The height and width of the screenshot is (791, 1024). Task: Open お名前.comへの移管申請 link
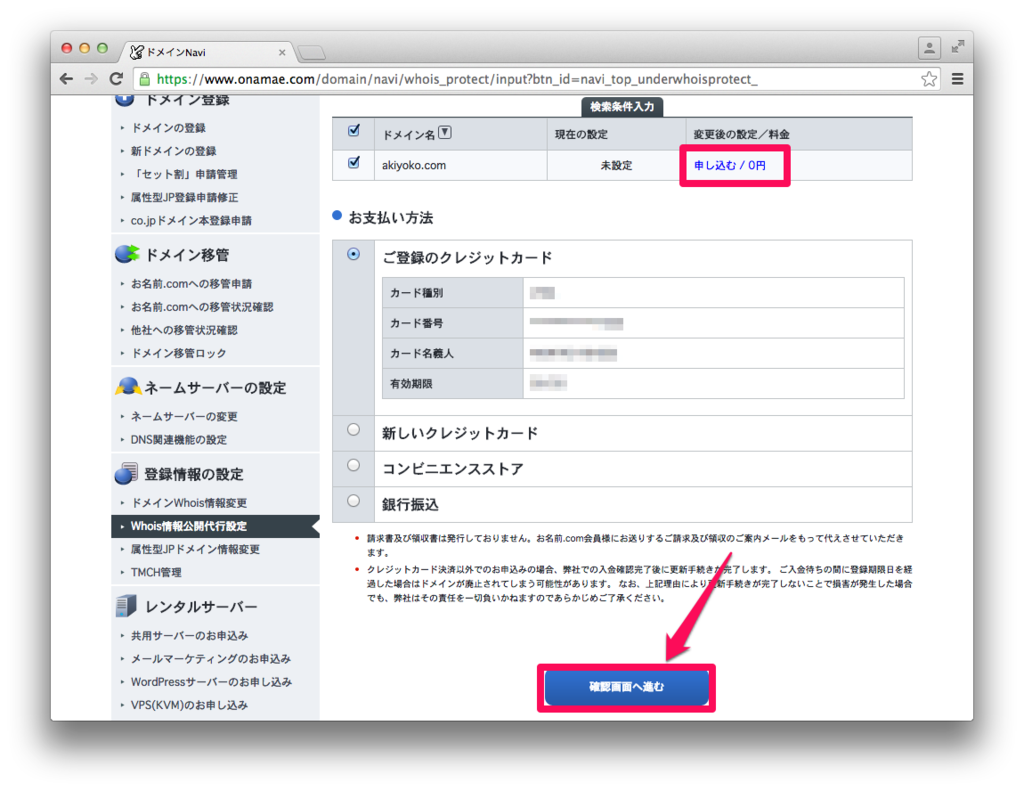pos(191,284)
